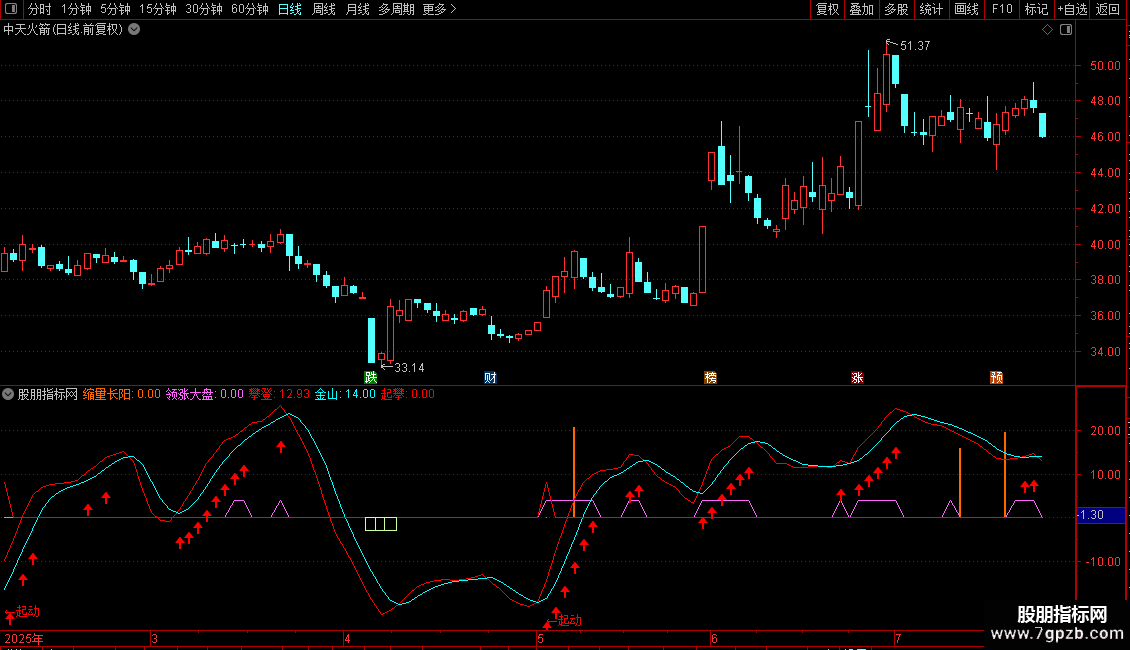Click the 缩量长阳: 0.00 value

click(122, 394)
